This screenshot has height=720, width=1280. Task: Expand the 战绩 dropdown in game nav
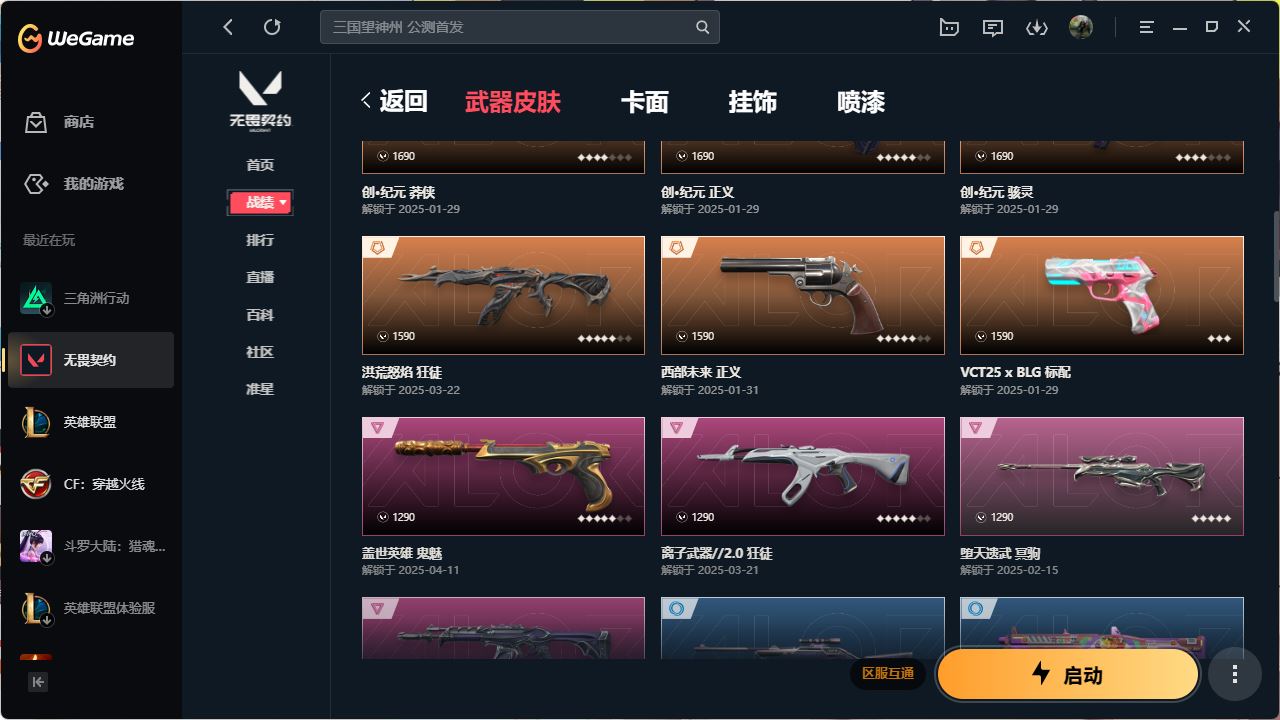click(260, 202)
